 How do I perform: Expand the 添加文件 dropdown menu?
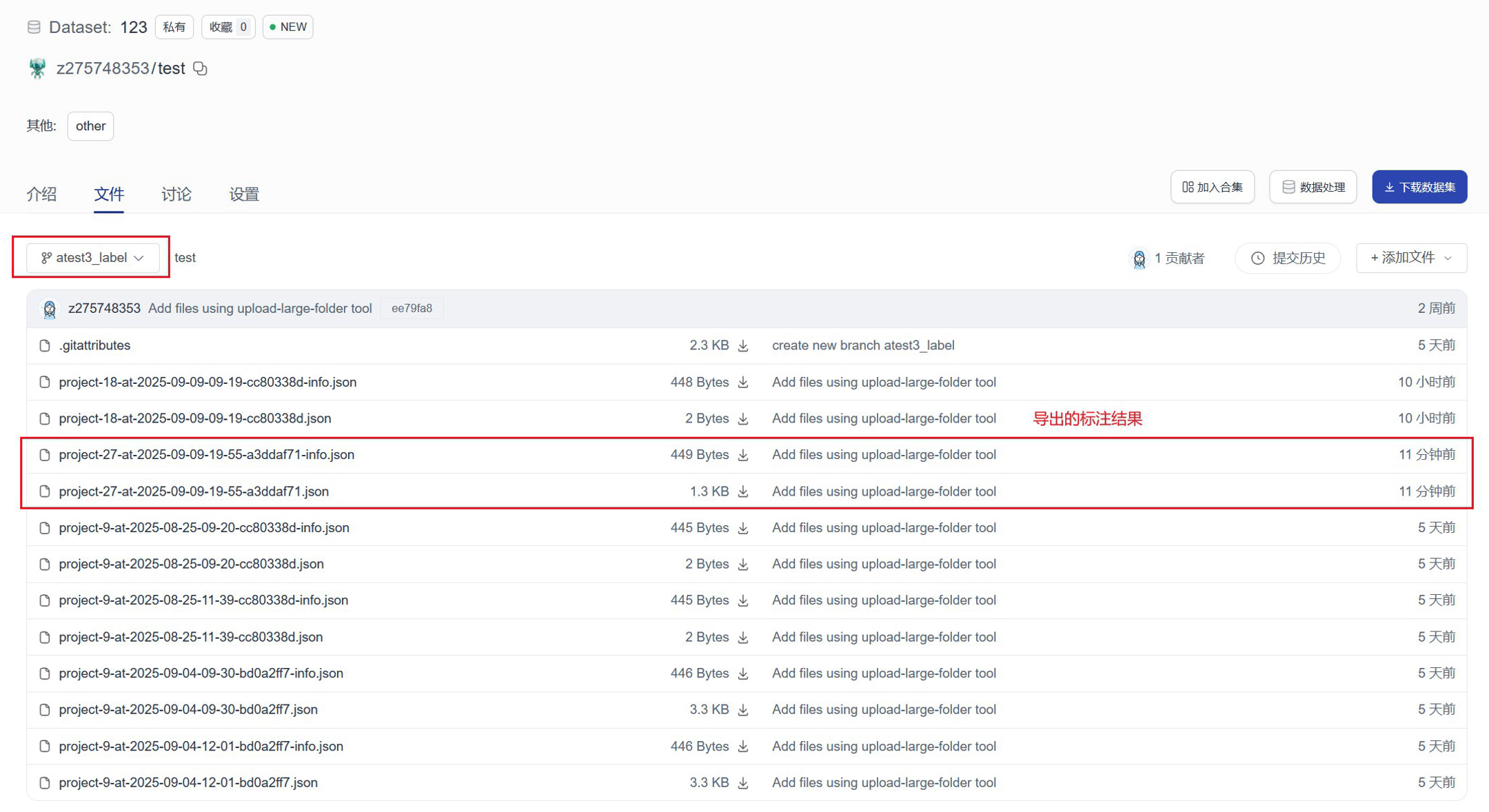[x=1411, y=258]
